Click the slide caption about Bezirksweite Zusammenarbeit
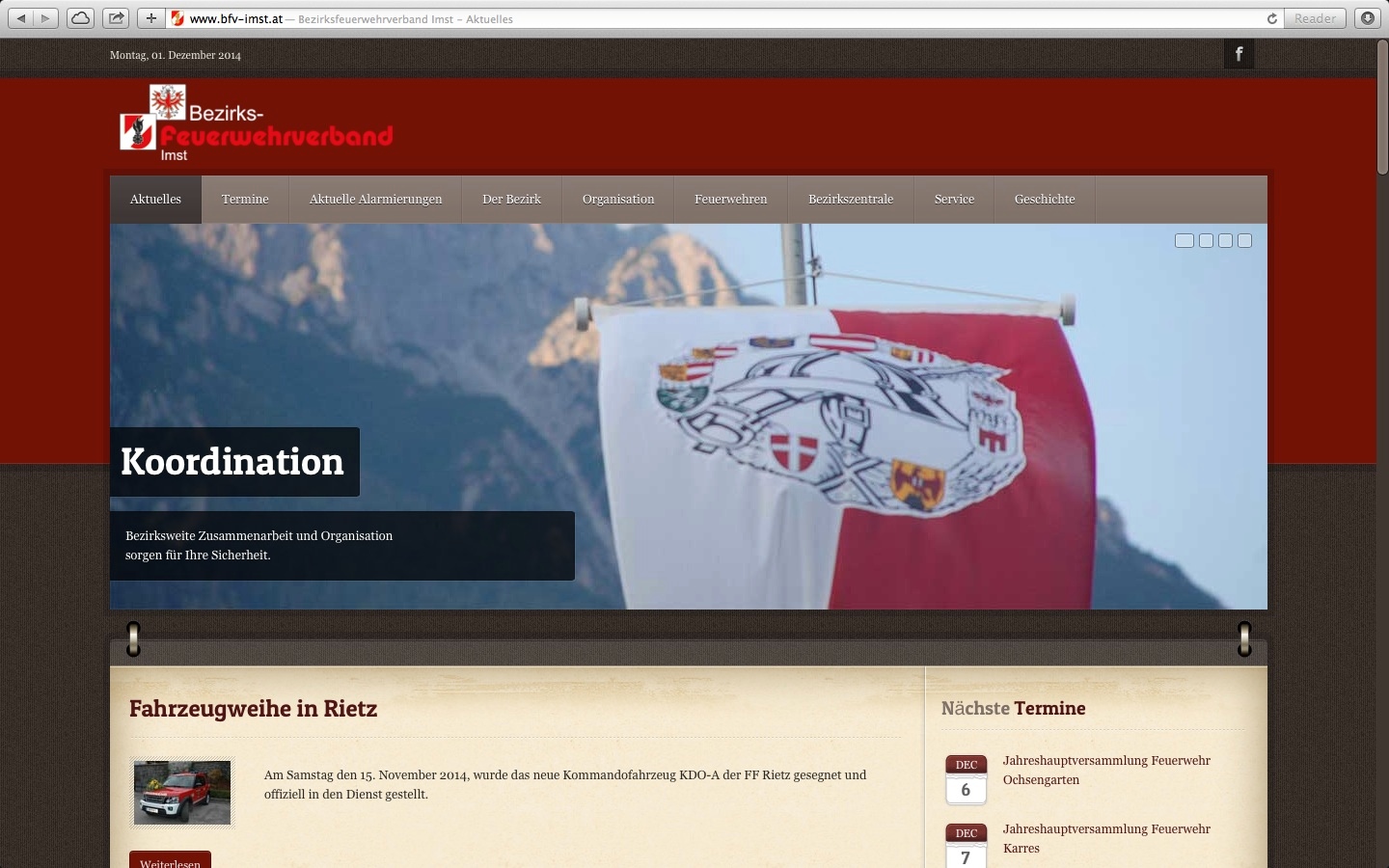 coord(342,546)
